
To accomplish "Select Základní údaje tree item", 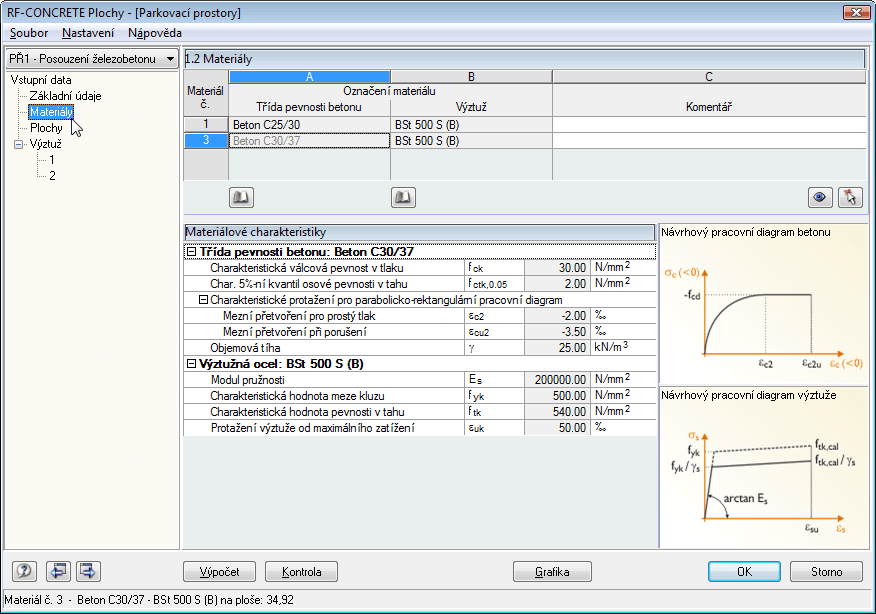I will [x=65, y=96].
